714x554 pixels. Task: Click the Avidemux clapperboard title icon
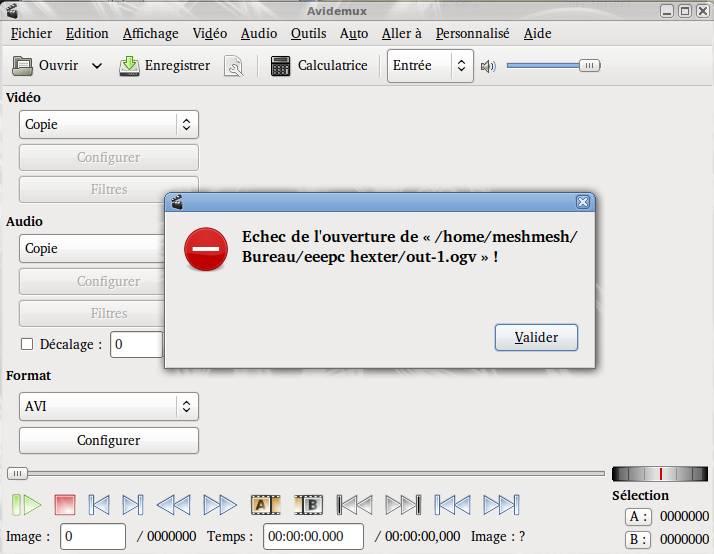point(13,10)
